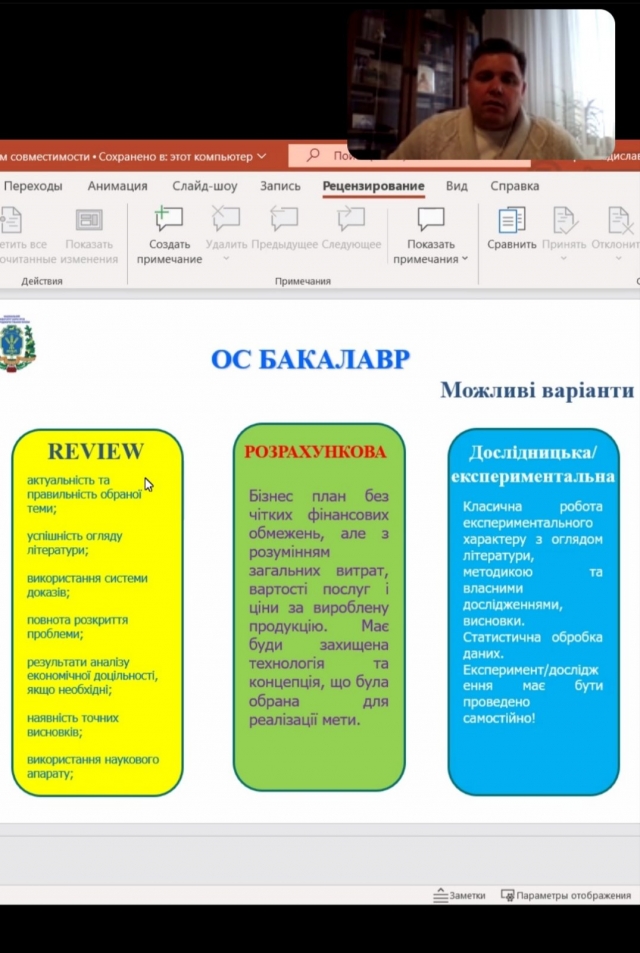Viewport: 640px width, 953px height.
Task: Expand the Принять dropdown chevron
Action: 563,258
